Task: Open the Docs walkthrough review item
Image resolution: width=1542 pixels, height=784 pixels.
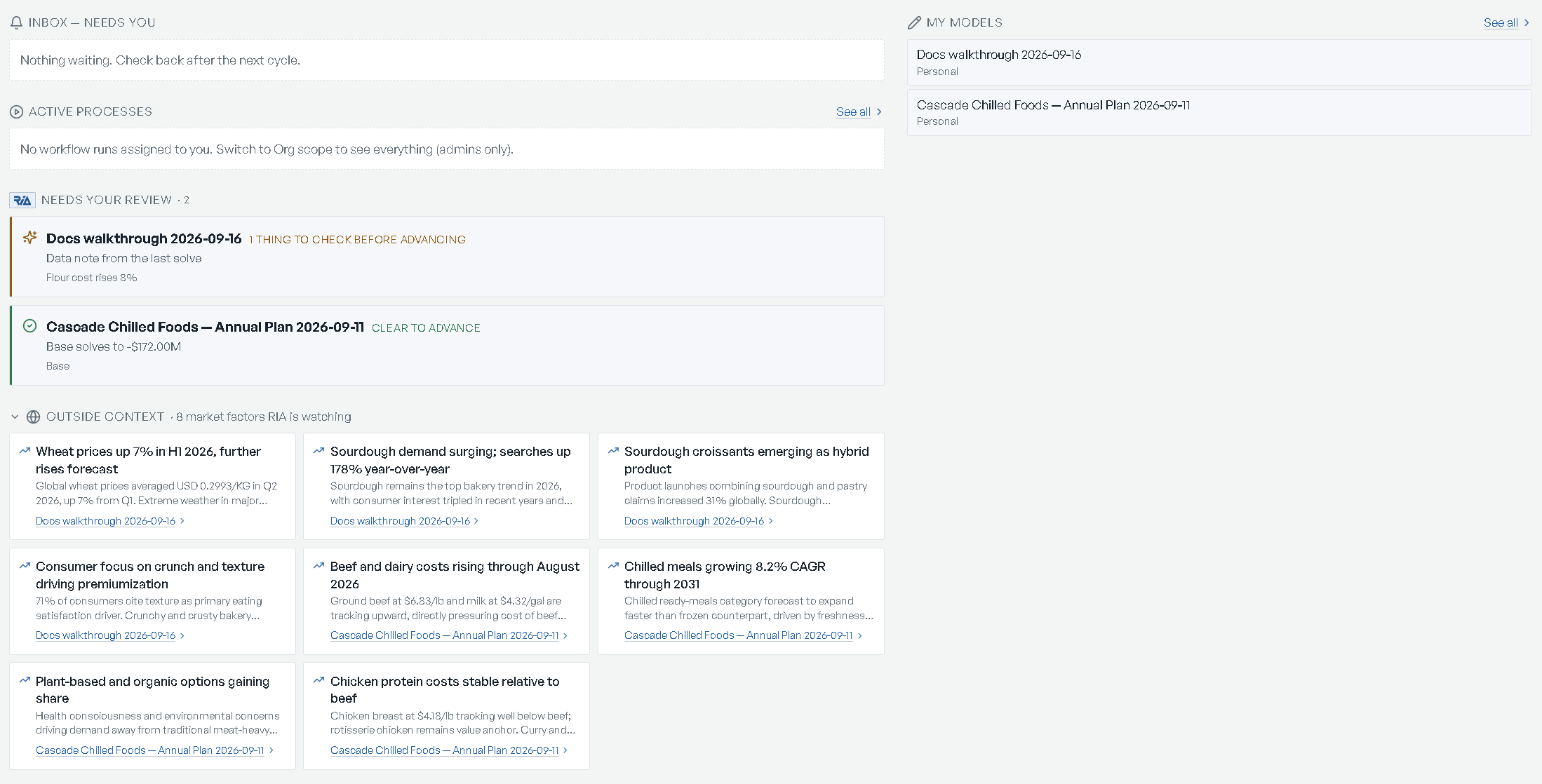Action: pyautogui.click(x=447, y=257)
